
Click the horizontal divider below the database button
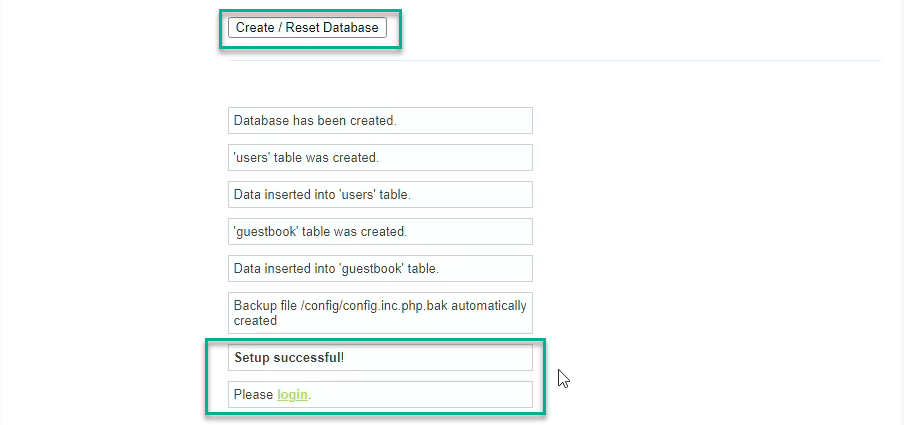tap(554, 60)
